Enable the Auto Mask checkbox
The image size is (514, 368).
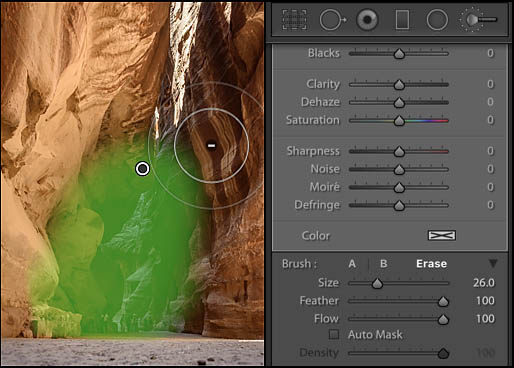(334, 334)
